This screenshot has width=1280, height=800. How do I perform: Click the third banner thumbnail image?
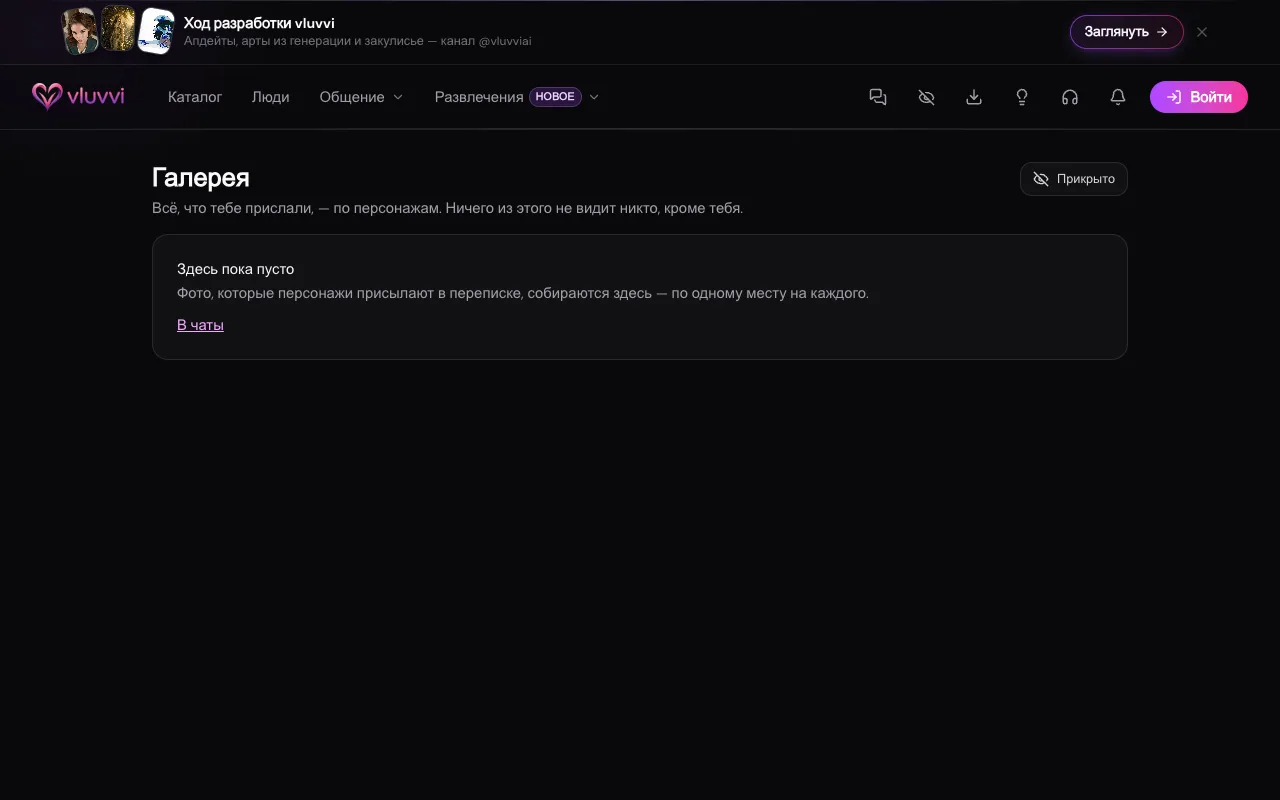pos(156,31)
